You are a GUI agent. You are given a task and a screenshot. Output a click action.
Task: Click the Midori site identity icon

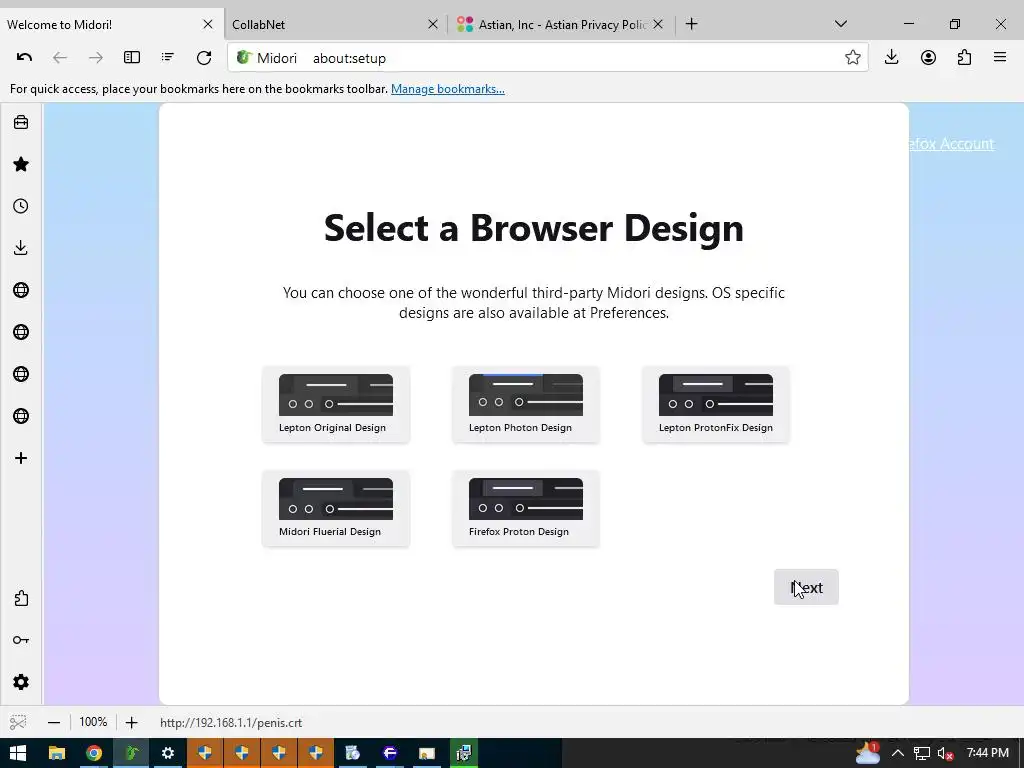pos(244,57)
